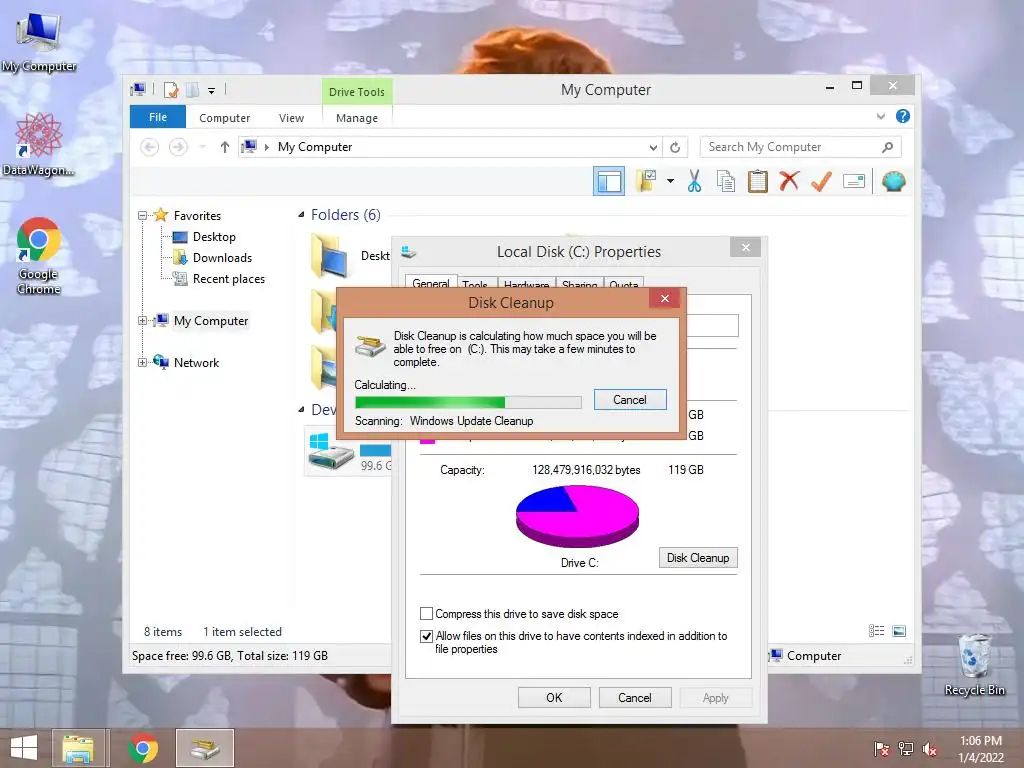This screenshot has width=1024, height=768.
Task: Click the red X Delete icon
Action: (789, 181)
